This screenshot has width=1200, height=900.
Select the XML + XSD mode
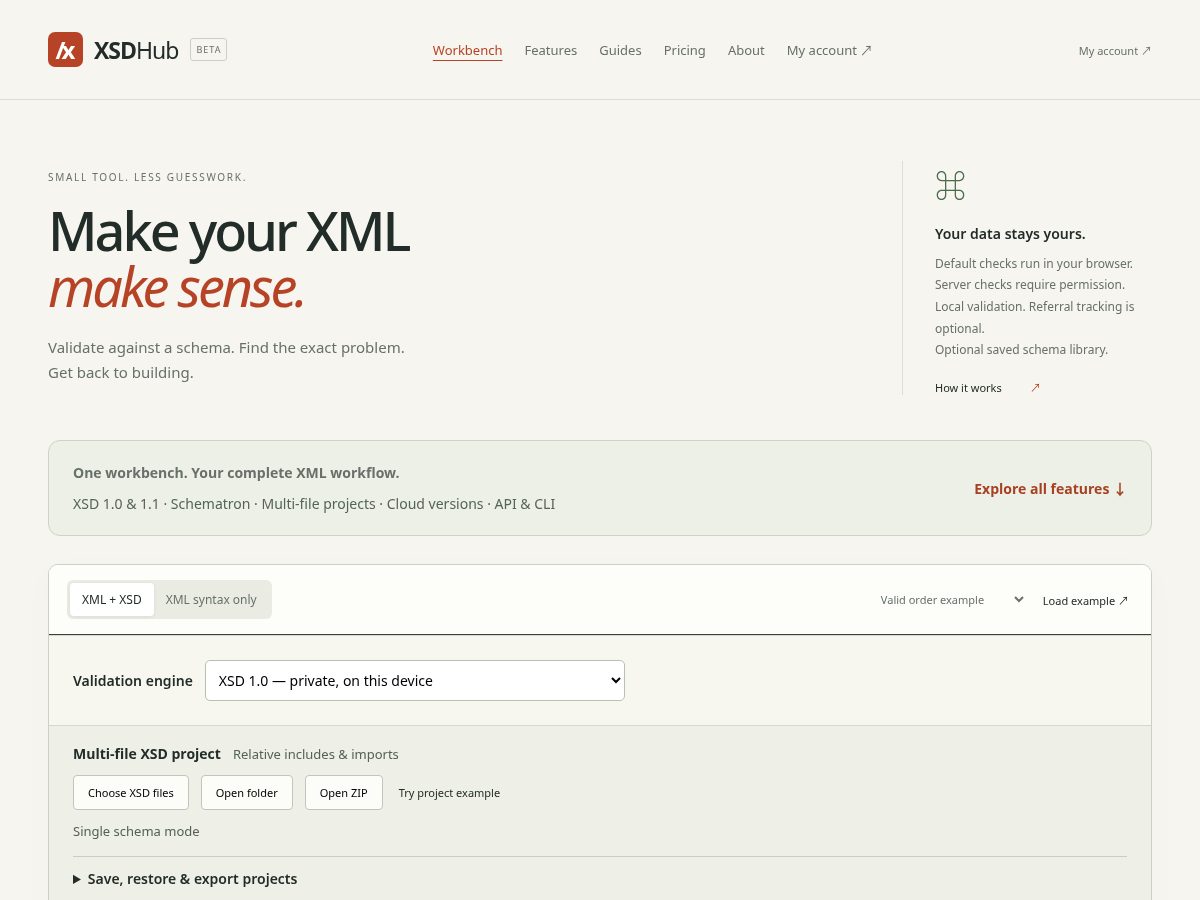[x=112, y=600]
